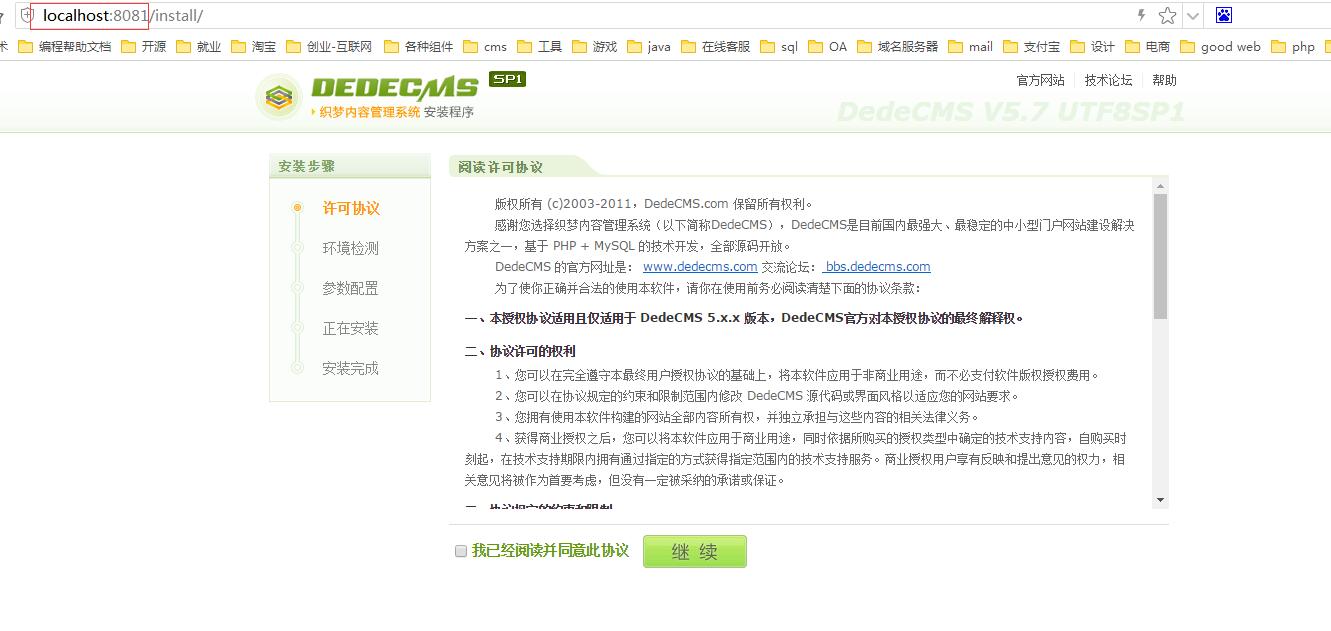Click the DedeCMS logo icon
1331x631 pixels.
click(278, 98)
